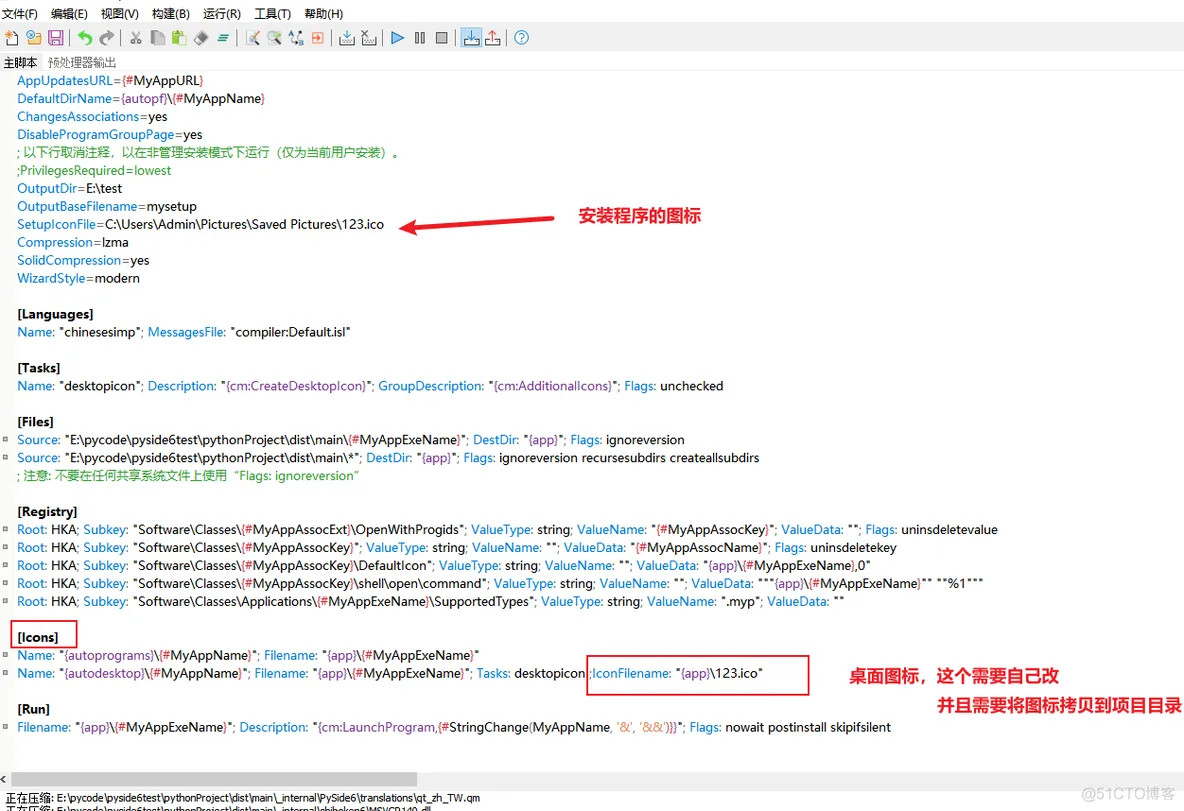The image size is (1184, 811).
Task: Open the 文件(F) menu
Action: (20, 14)
